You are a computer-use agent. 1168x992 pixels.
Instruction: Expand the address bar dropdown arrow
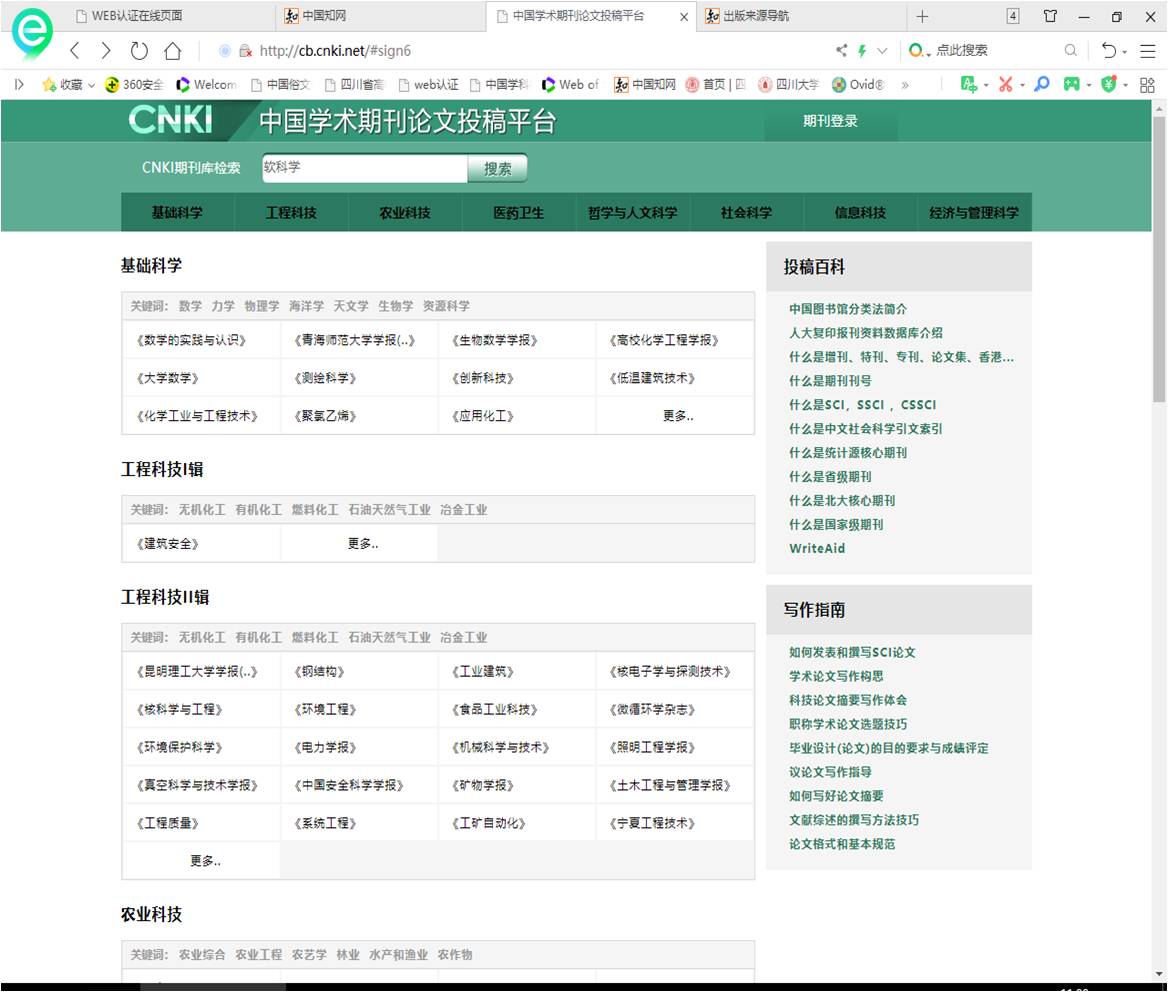click(882, 51)
